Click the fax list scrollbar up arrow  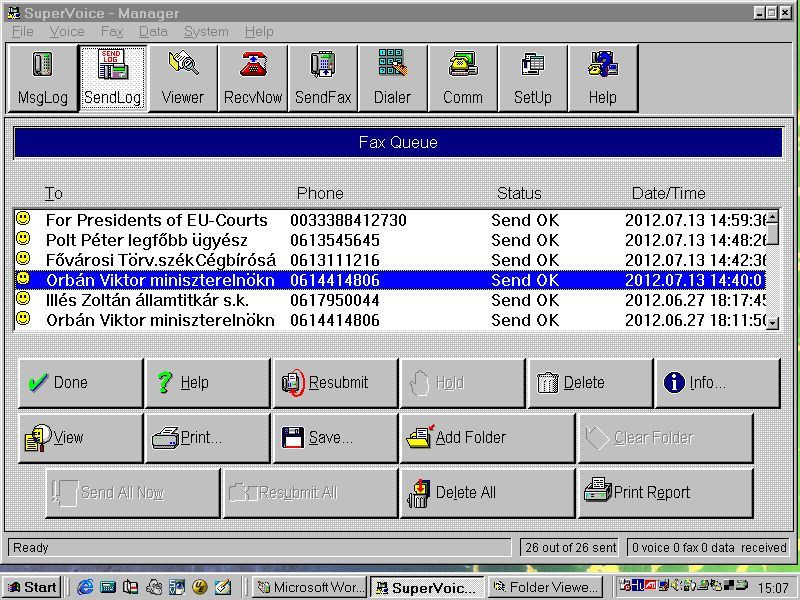pyautogui.click(x=772, y=216)
